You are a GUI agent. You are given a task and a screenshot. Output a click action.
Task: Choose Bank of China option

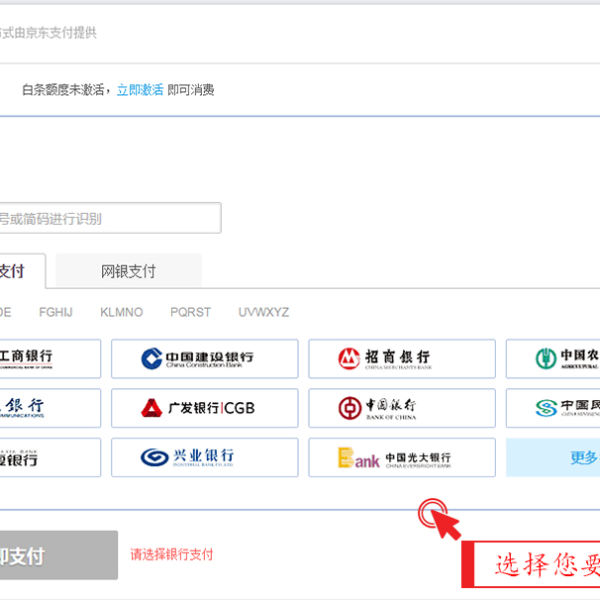[x=402, y=408]
